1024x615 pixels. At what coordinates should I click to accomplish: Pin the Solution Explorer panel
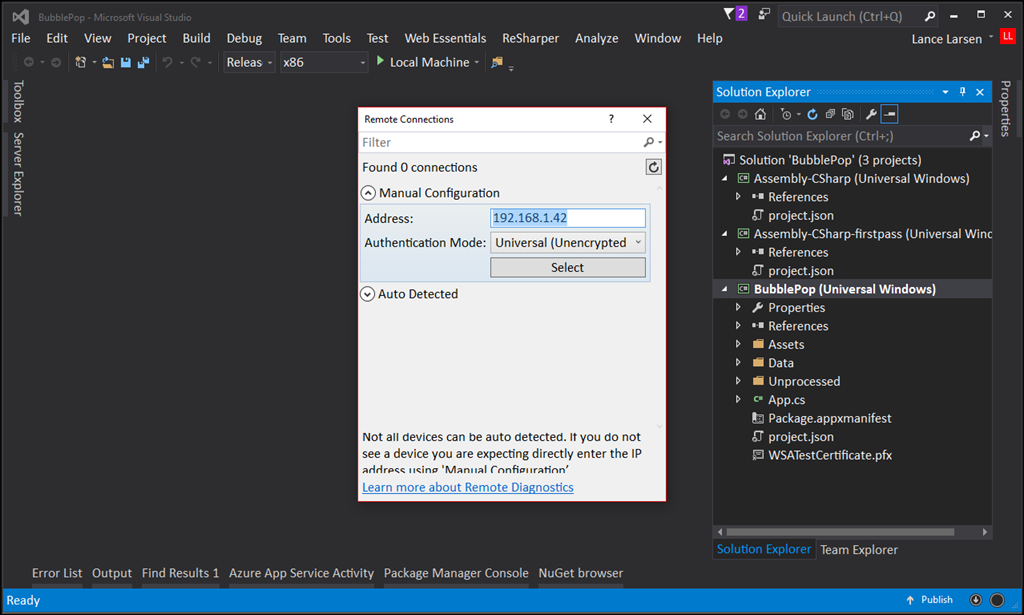(x=963, y=92)
